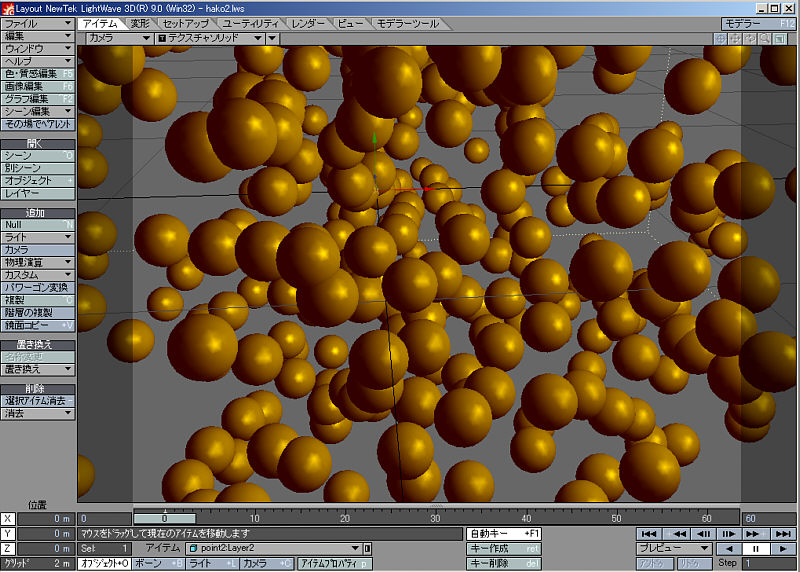The width and height of the screenshot is (800, 572).
Task: Jump to the first frame
Action: [649, 534]
